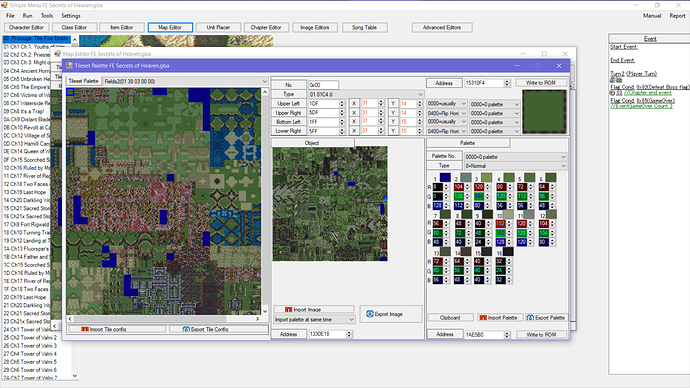Screen dimensions: 690x388
Task: Click the tileset horizontal scrollbar
Action: 163,318
